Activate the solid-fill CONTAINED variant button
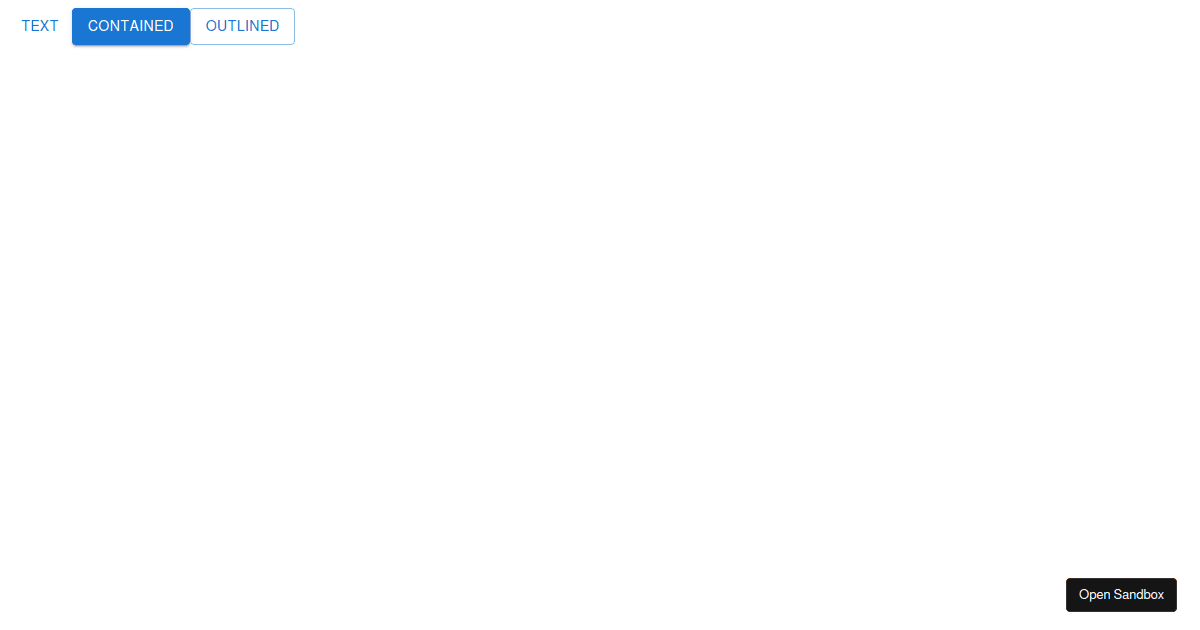The image size is (1200, 630). coord(131,26)
